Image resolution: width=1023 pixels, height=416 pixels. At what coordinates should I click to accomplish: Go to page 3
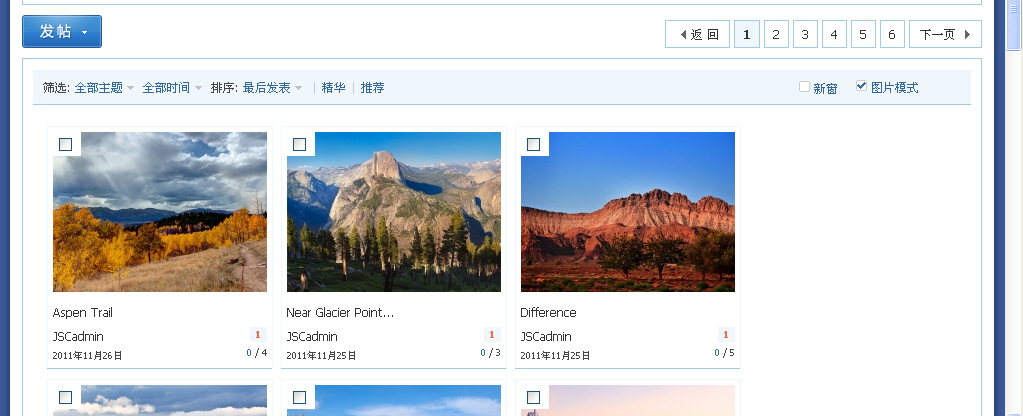click(x=805, y=34)
